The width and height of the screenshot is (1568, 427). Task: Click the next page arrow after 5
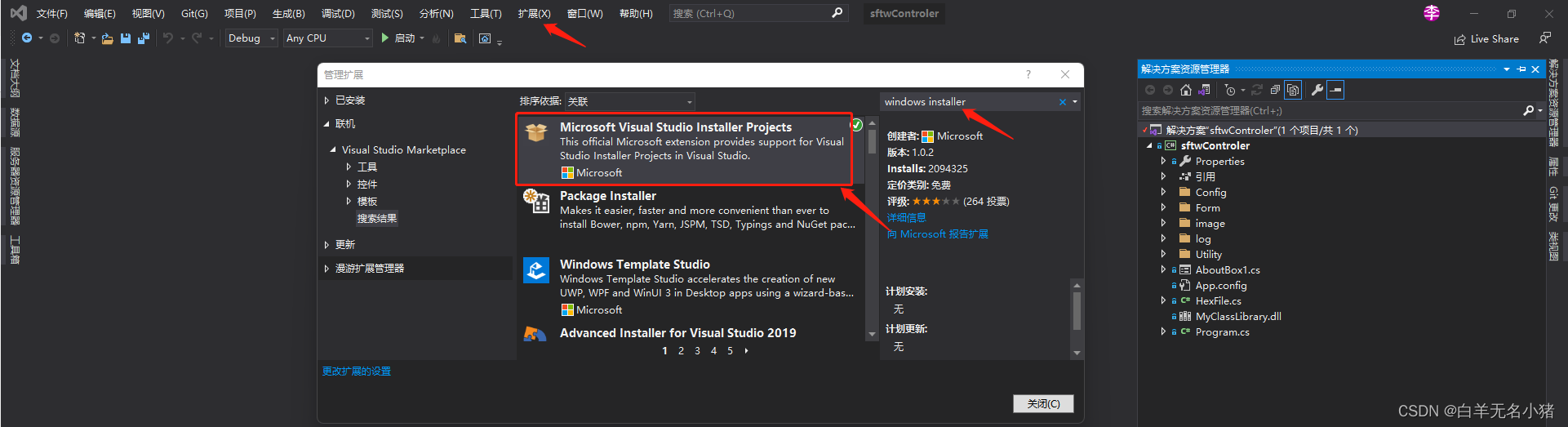[746, 351]
